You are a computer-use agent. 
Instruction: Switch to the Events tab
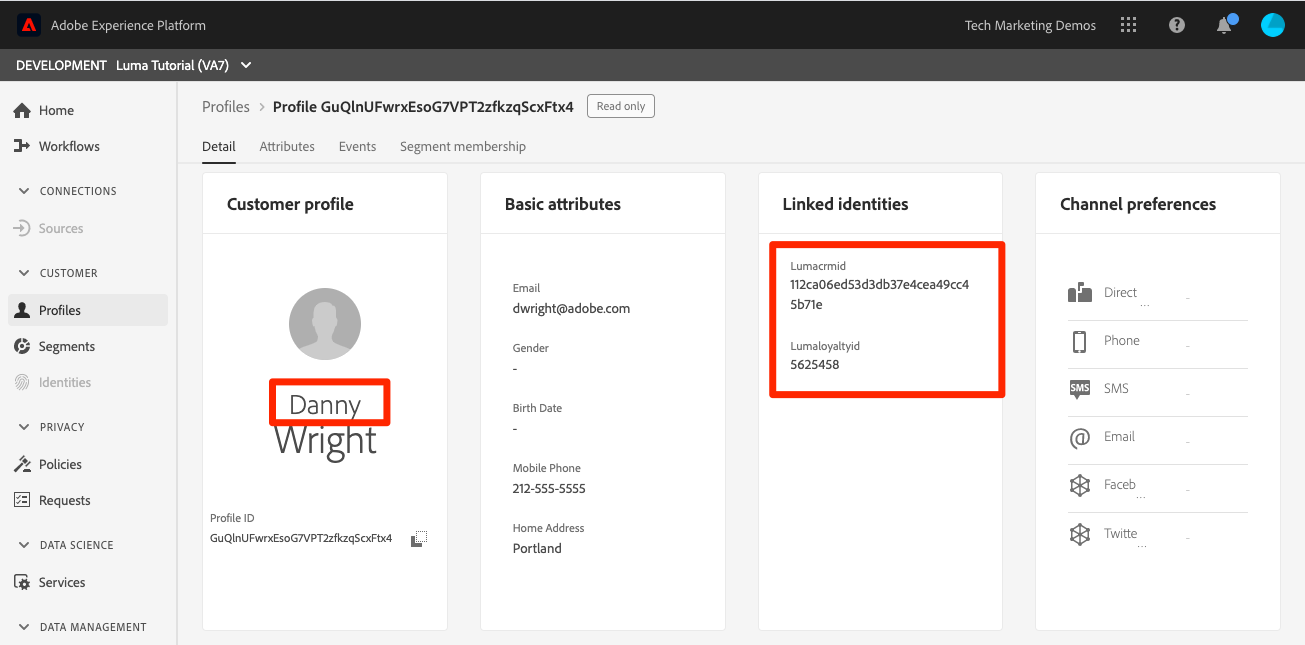(357, 146)
